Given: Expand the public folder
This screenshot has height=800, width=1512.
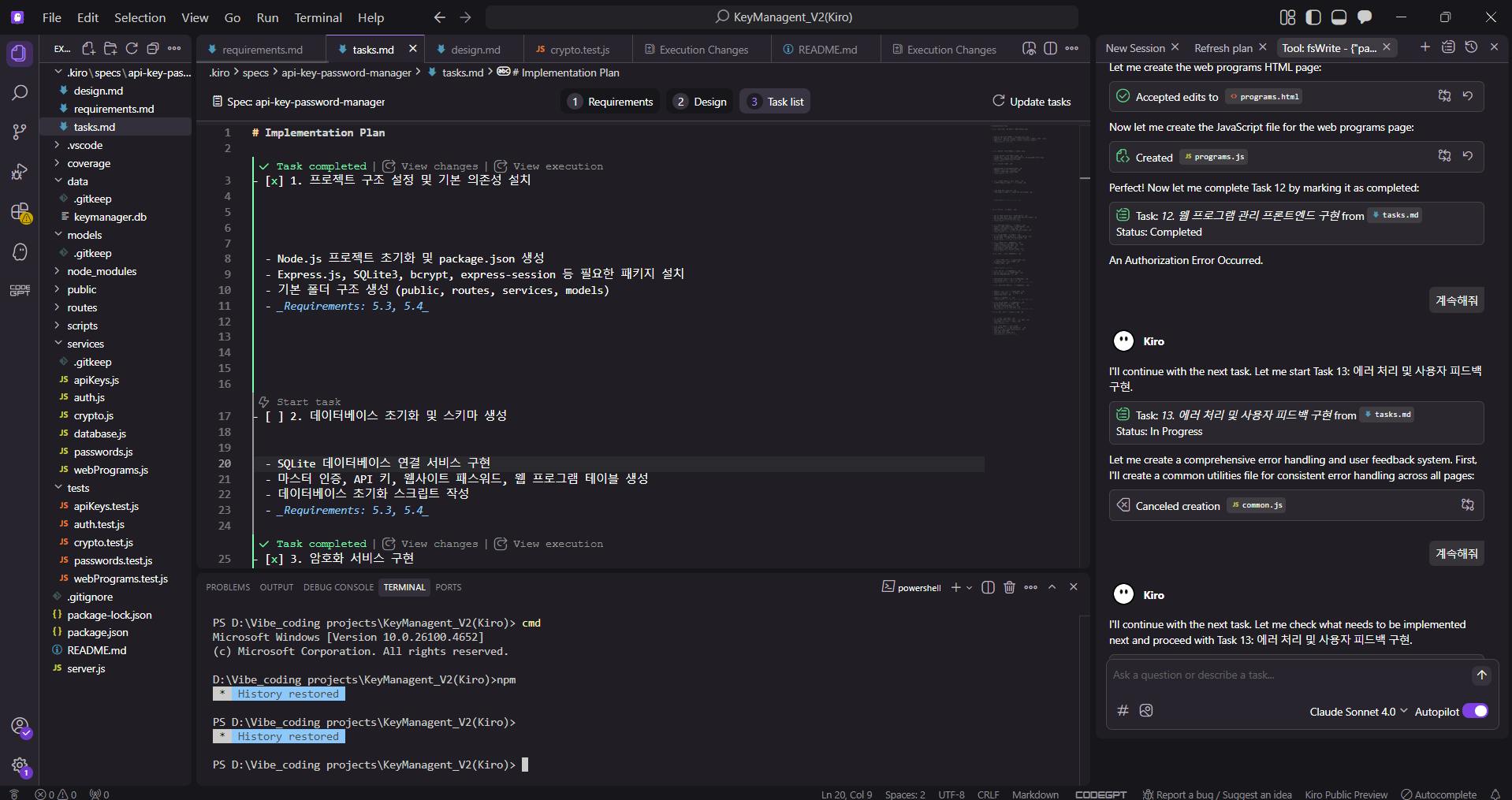Looking at the screenshot, I should pyautogui.click(x=82, y=289).
